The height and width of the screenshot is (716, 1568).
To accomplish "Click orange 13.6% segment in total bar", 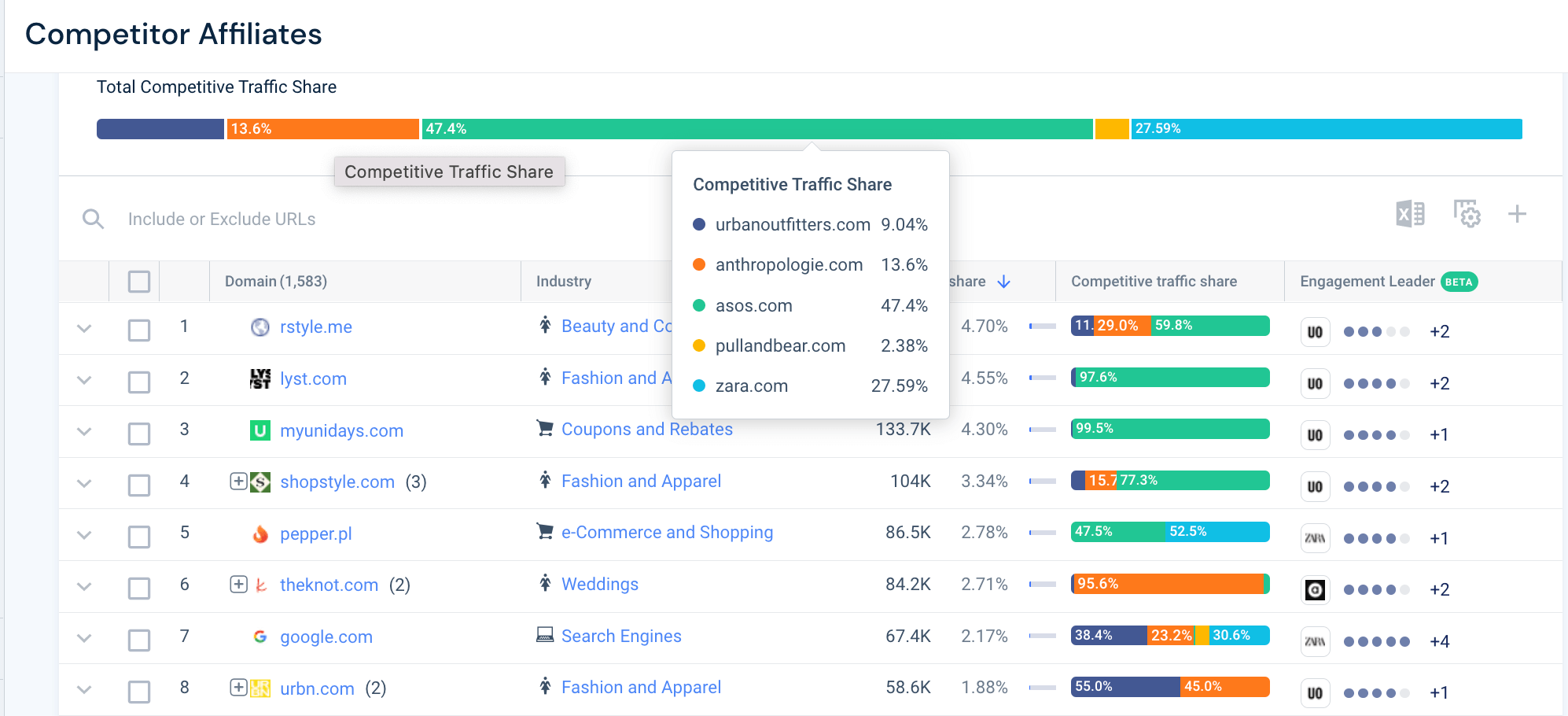I will click(323, 129).
